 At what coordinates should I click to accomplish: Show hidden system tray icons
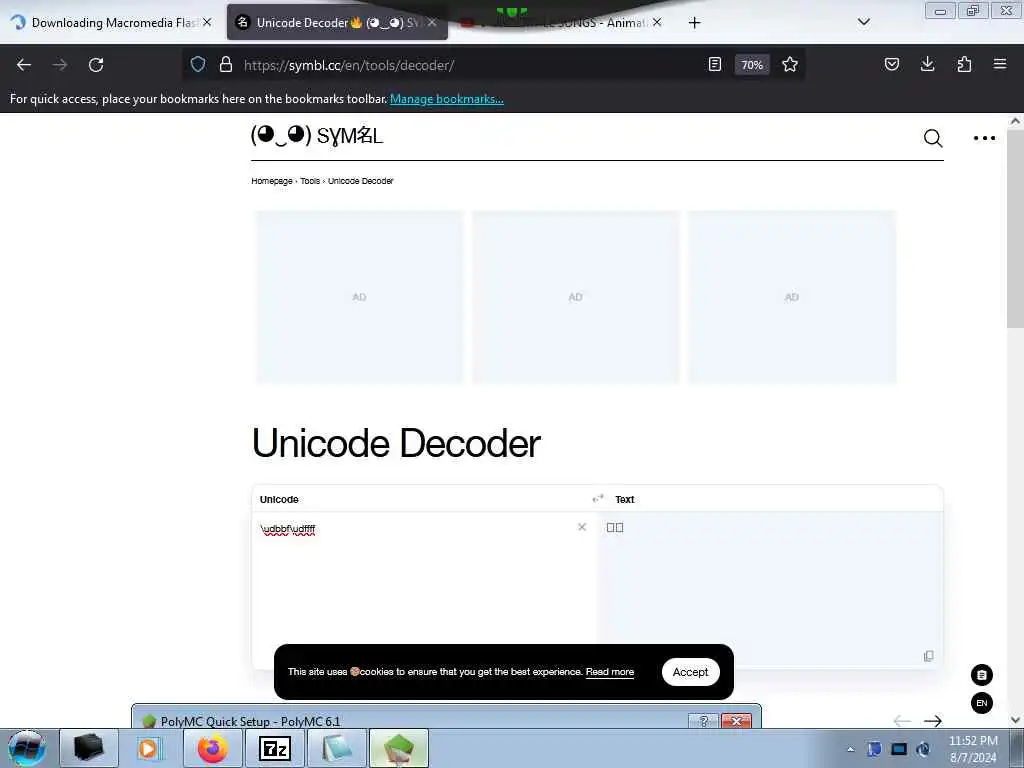click(850, 749)
